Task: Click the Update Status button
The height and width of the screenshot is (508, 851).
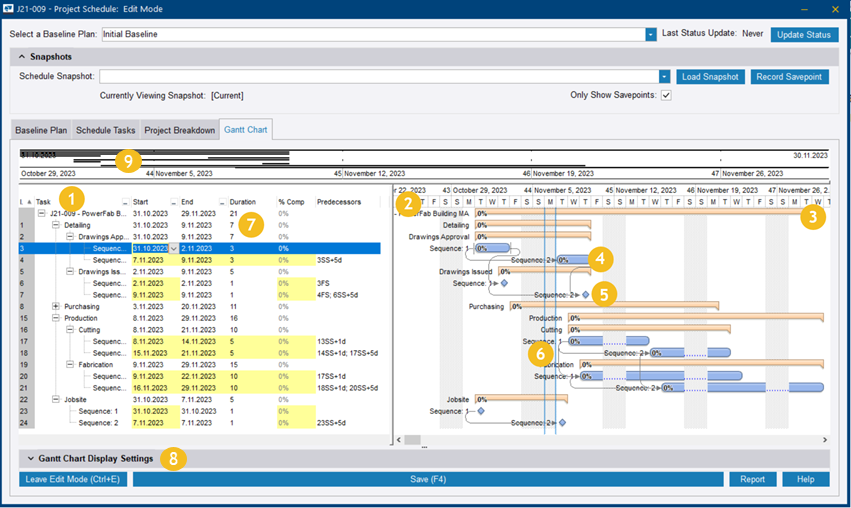Action: pyautogui.click(x=804, y=34)
